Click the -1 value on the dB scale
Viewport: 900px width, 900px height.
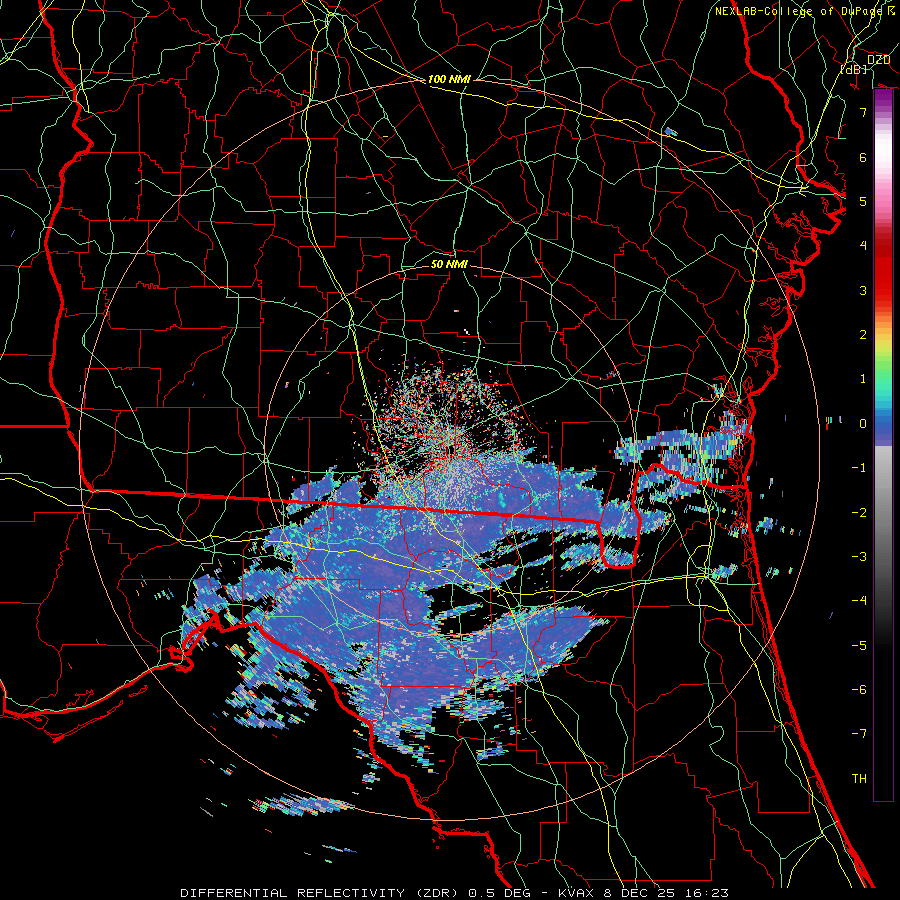pyautogui.click(x=859, y=468)
